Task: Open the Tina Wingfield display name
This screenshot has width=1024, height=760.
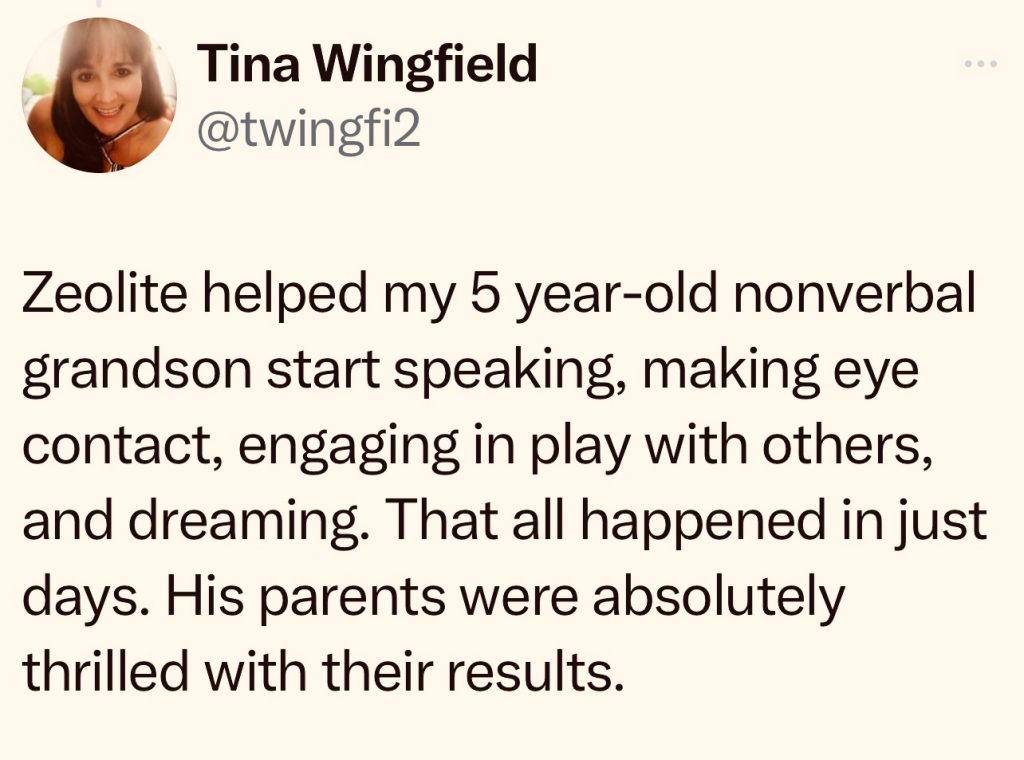Action: 368,66
